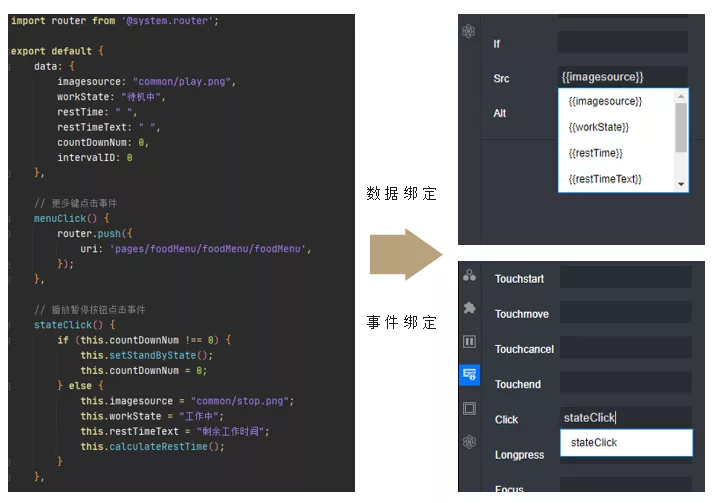Click 'this.setStandByState()' call in code
Image resolution: width=719 pixels, height=503 pixels.
pyautogui.click(x=146, y=355)
